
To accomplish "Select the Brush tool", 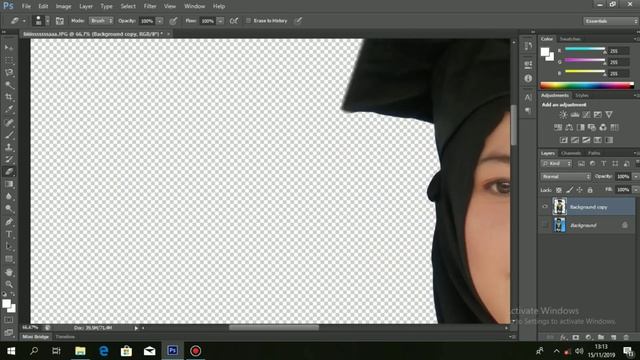I will (9, 135).
